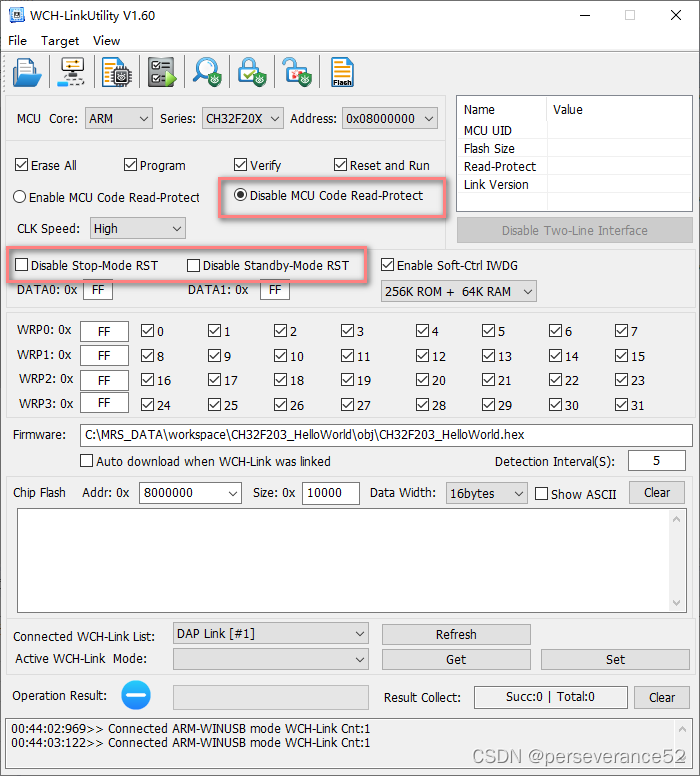Click the Link Version row

(x=574, y=185)
